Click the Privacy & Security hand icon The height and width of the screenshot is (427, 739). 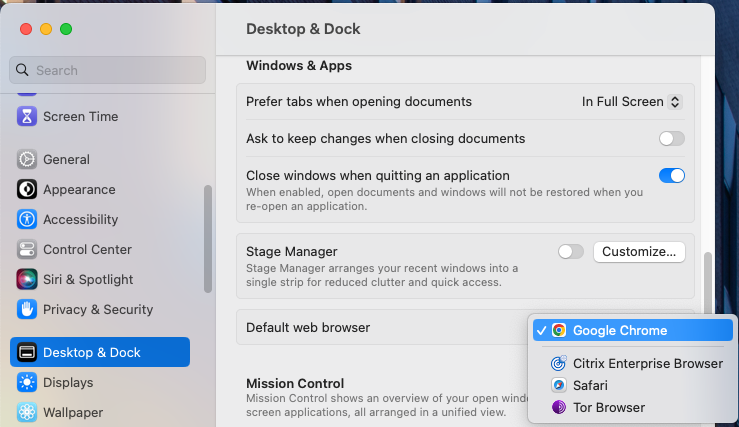(x=27, y=309)
